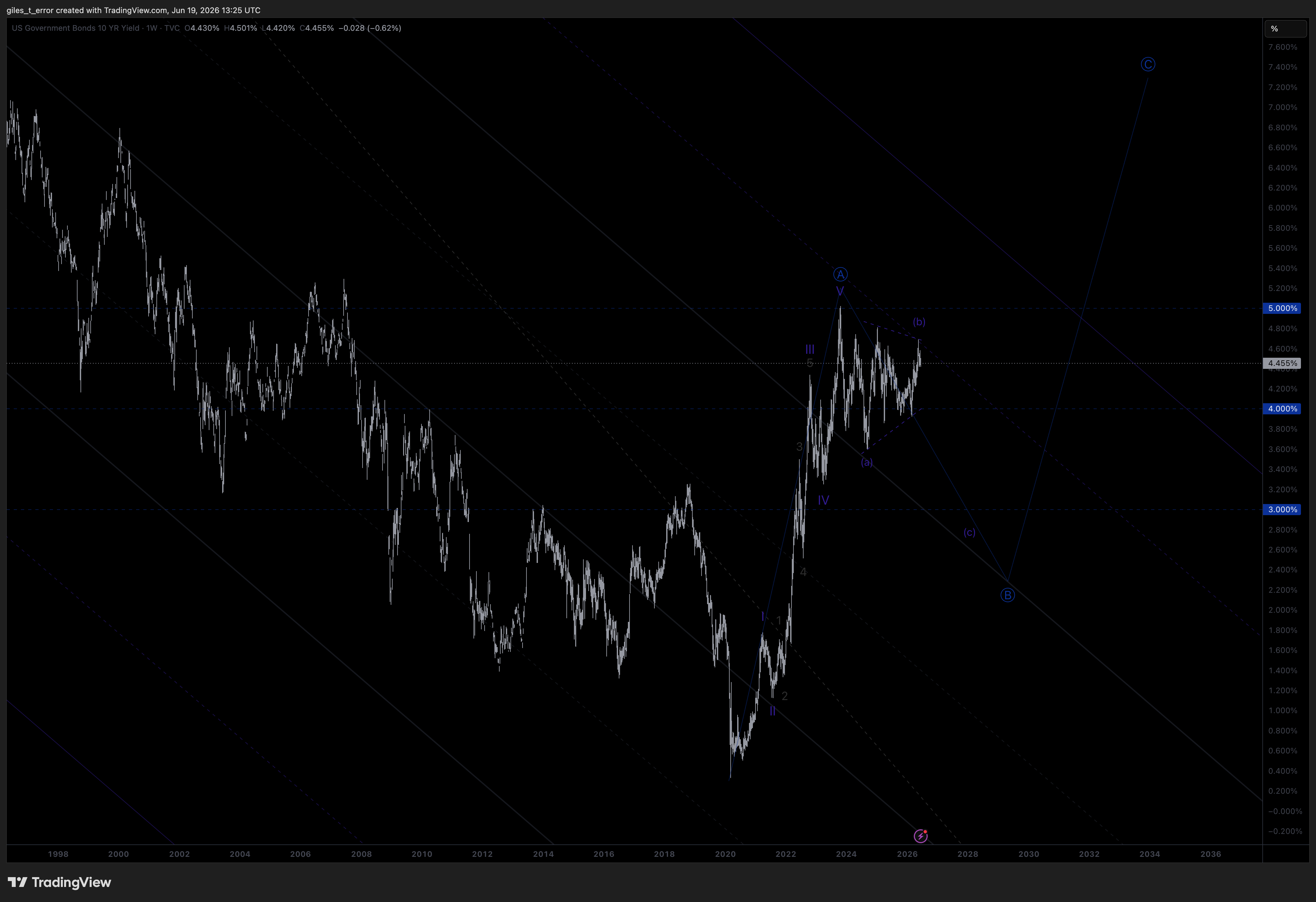
Task: Select the roman numeral III wave label
Action: point(810,350)
